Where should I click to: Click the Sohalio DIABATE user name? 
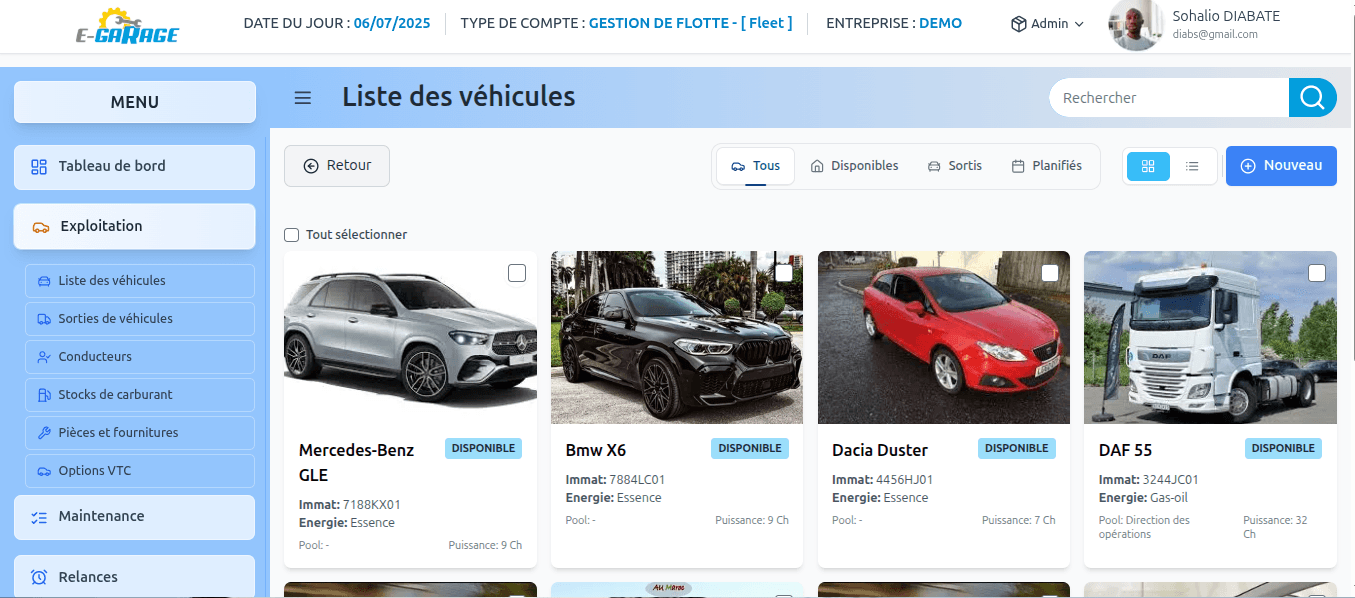click(1226, 16)
